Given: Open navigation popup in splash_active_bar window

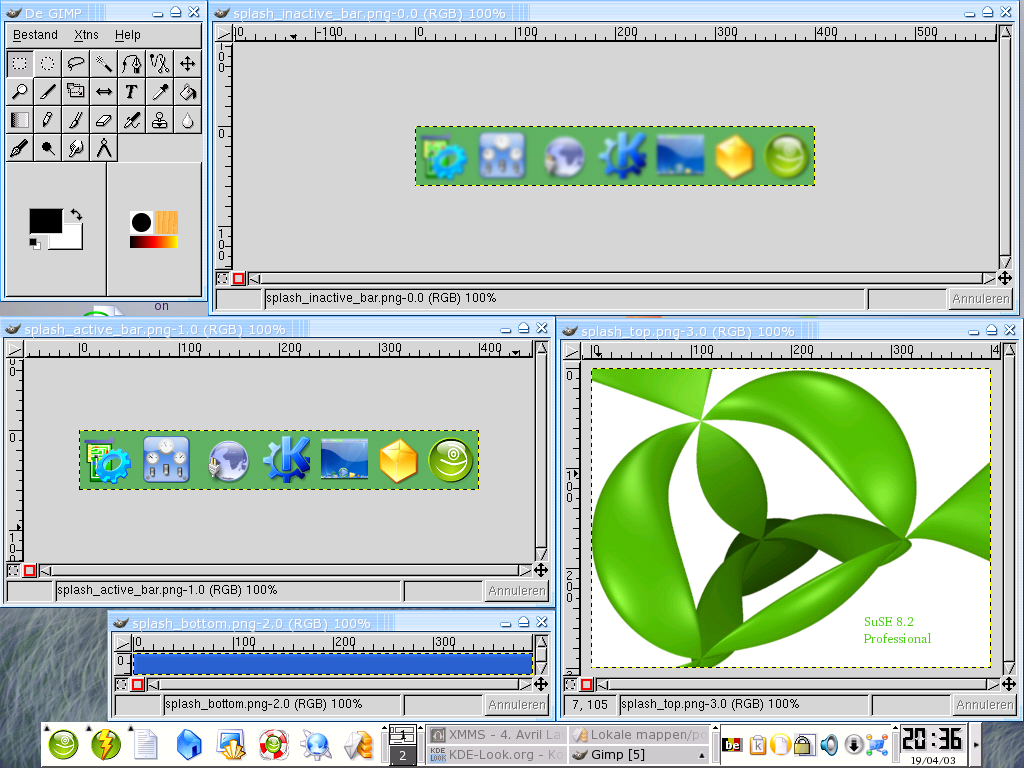Looking at the screenshot, I should (x=541, y=571).
